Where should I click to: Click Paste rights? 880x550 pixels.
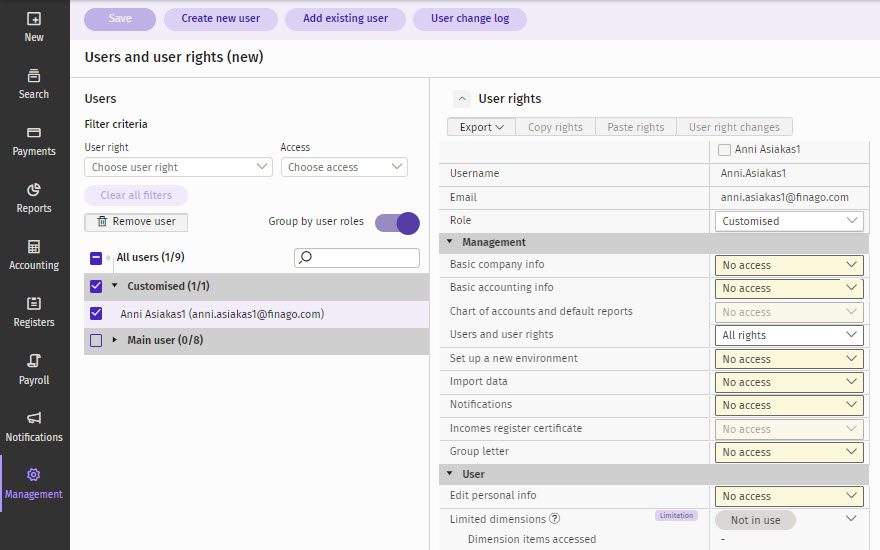635,127
